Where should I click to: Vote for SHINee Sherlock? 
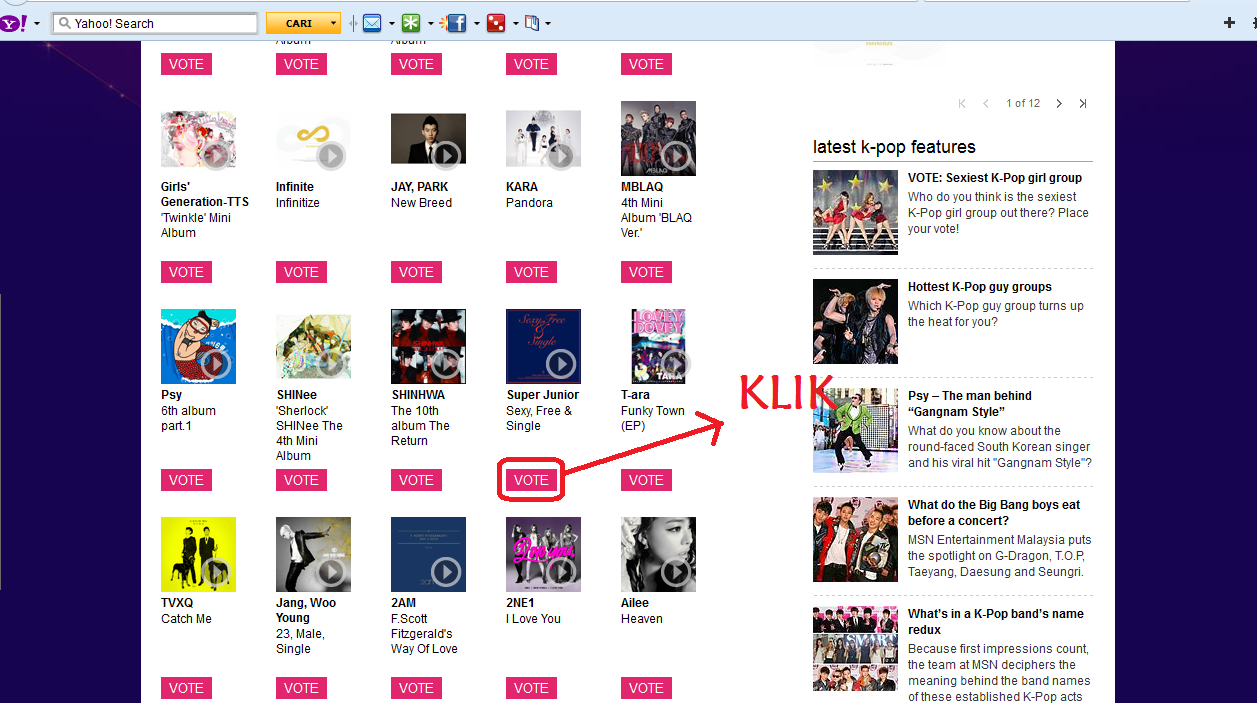click(301, 480)
